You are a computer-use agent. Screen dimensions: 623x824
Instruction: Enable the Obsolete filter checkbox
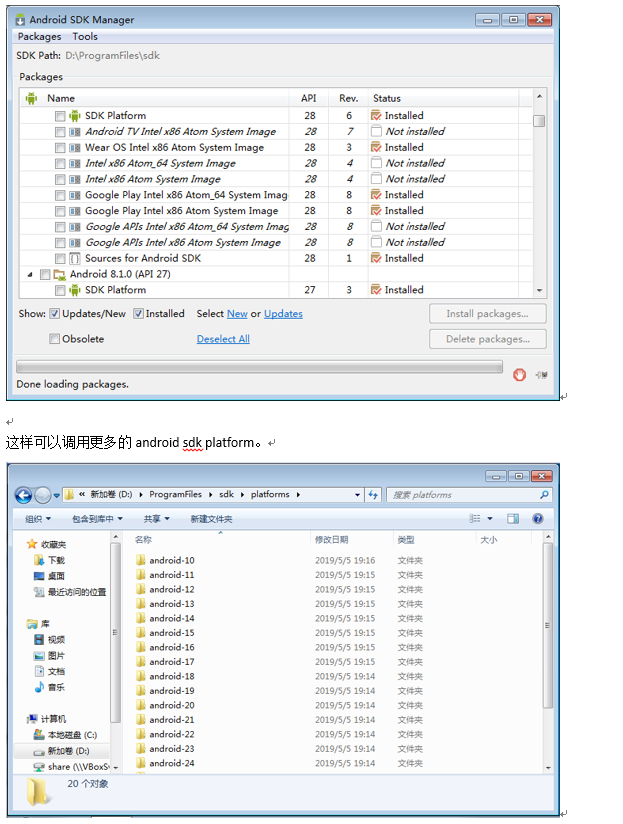[x=55, y=339]
